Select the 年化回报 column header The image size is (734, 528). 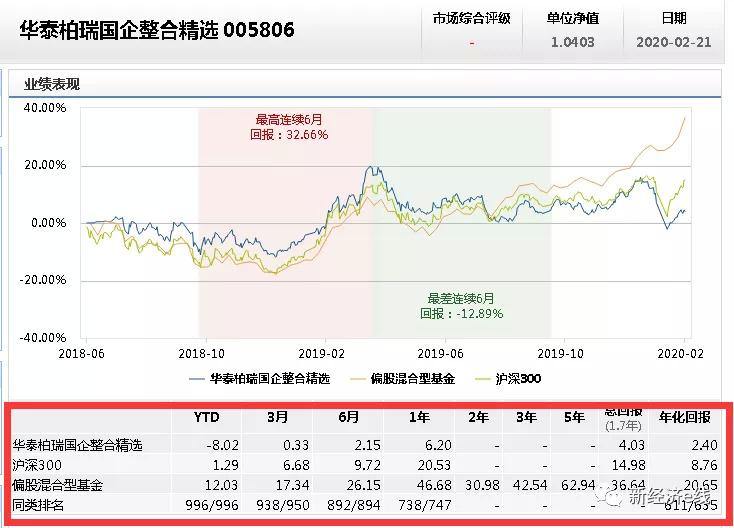(x=685, y=417)
